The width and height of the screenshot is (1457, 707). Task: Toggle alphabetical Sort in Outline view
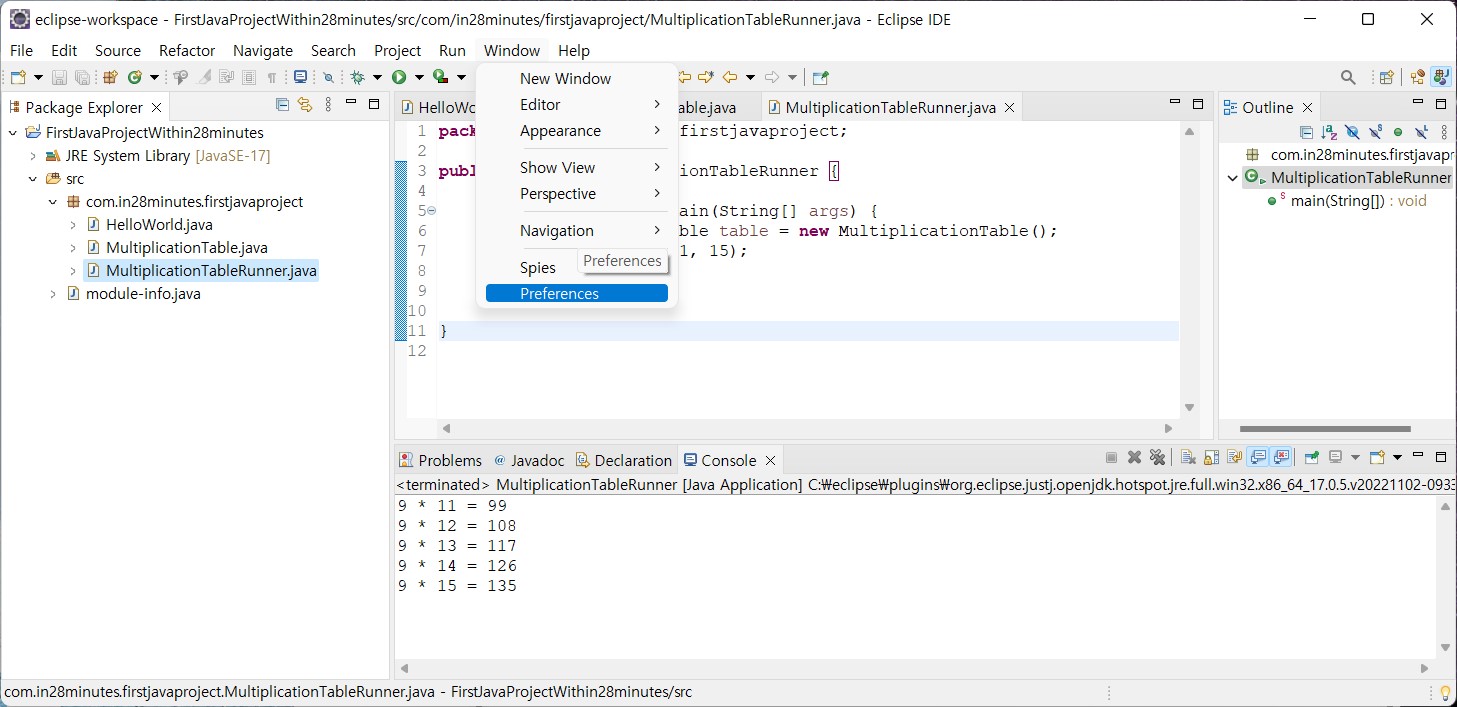(1329, 132)
